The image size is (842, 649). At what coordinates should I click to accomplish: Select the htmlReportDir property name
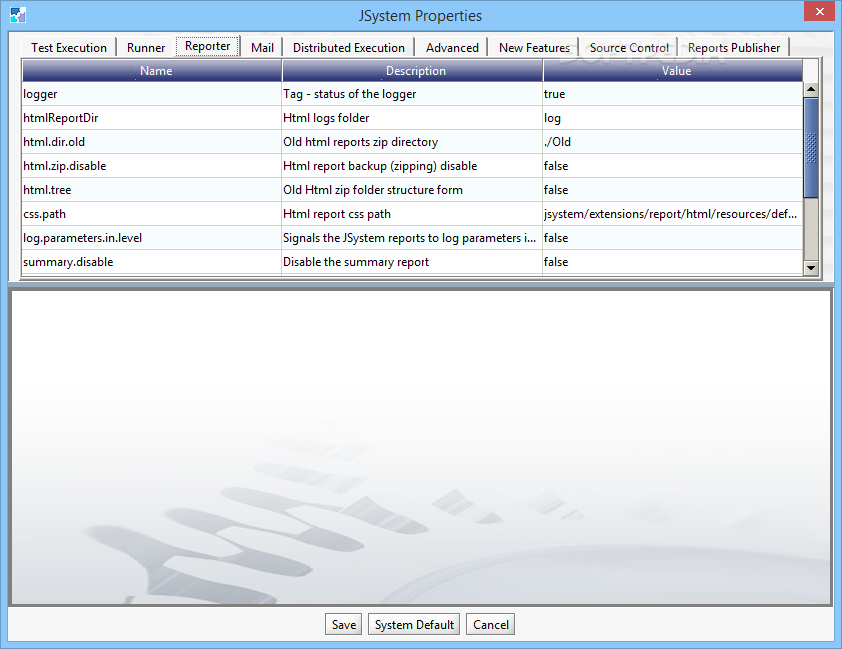pyautogui.click(x=152, y=118)
